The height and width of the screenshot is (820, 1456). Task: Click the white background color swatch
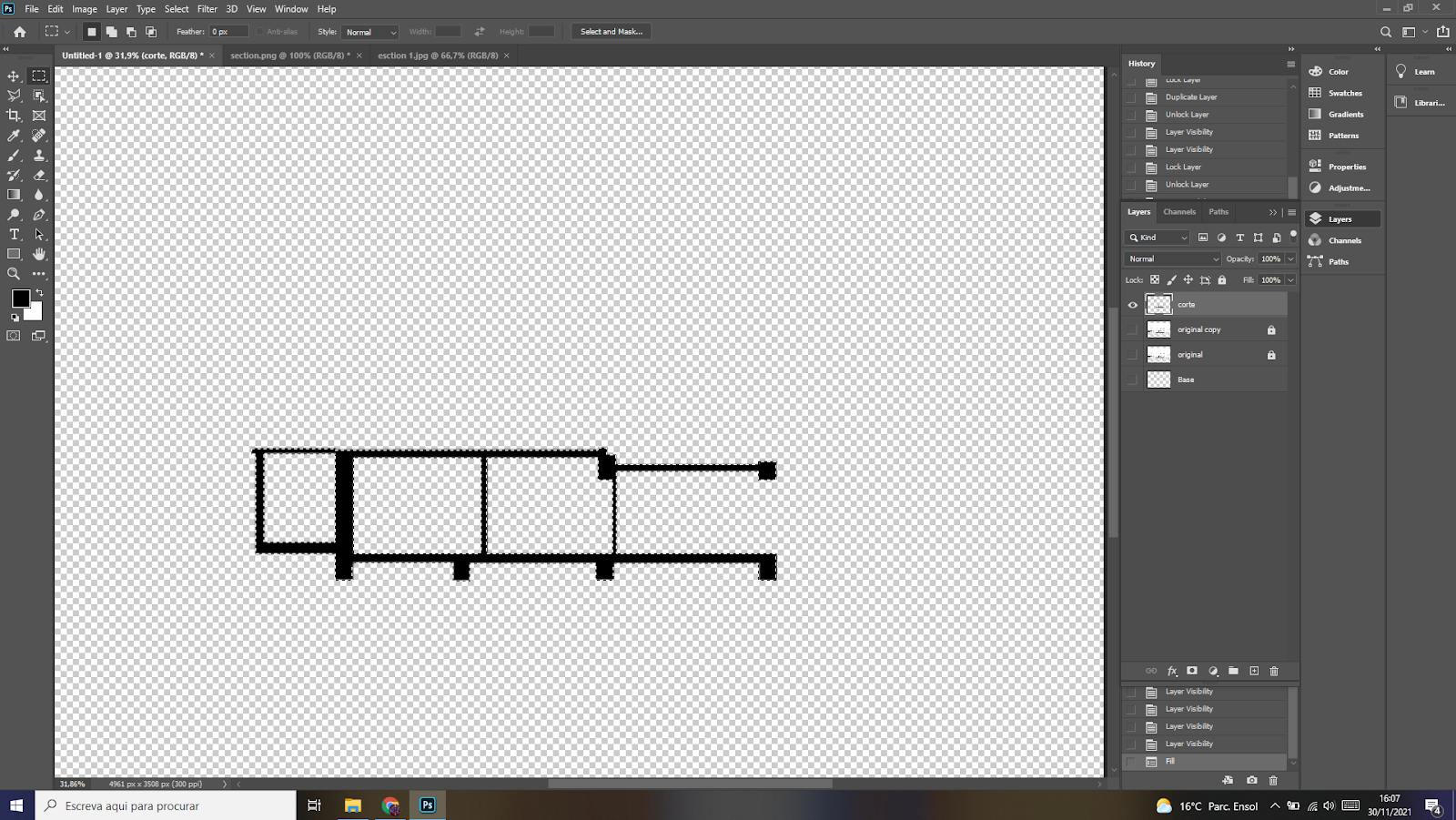(x=35, y=313)
